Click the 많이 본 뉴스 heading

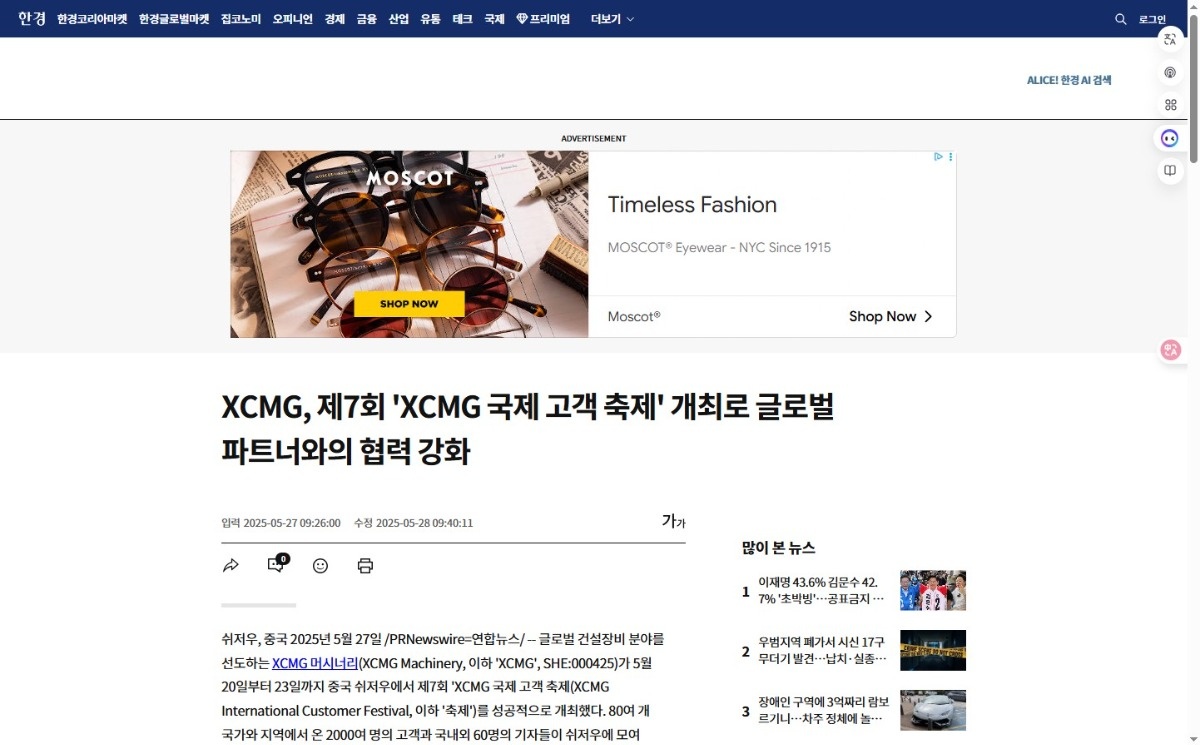(x=779, y=548)
